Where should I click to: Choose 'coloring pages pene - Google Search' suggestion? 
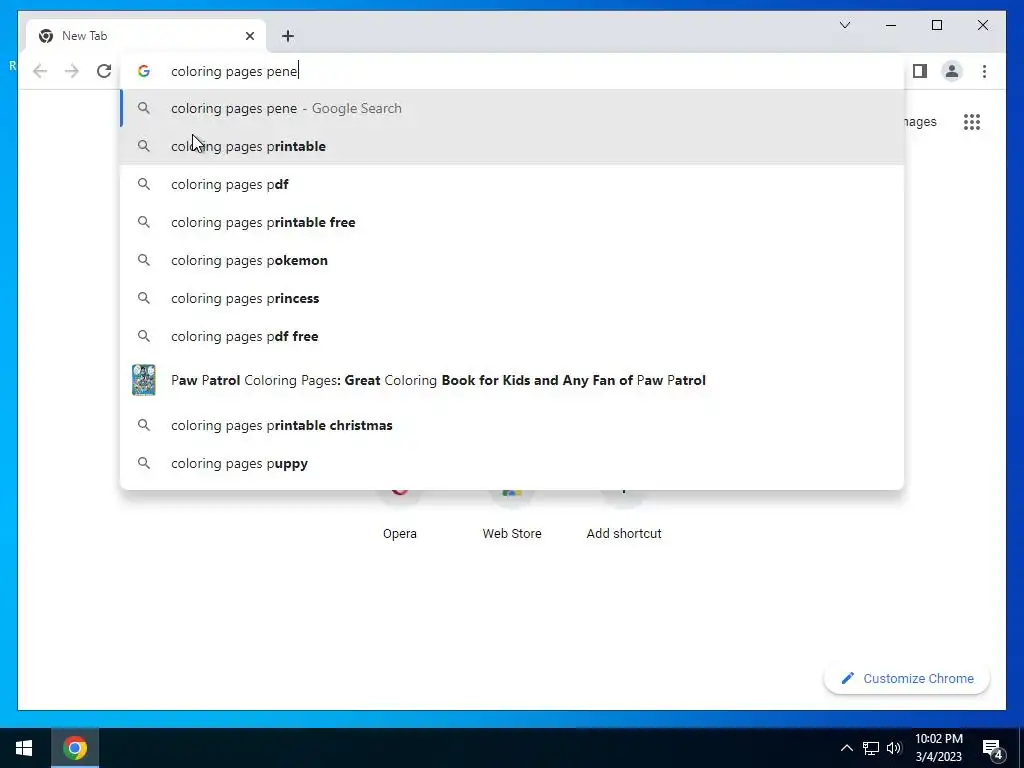pyautogui.click(x=513, y=108)
